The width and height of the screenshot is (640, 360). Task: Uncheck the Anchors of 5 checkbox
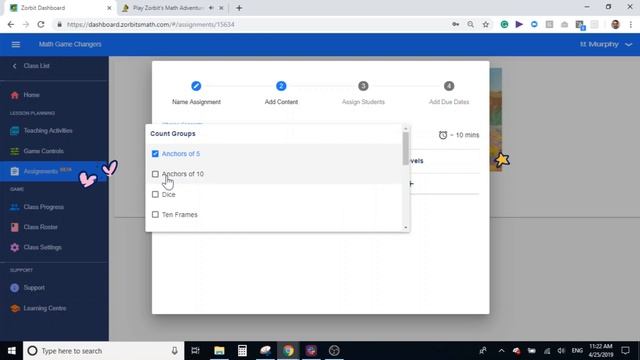point(155,154)
